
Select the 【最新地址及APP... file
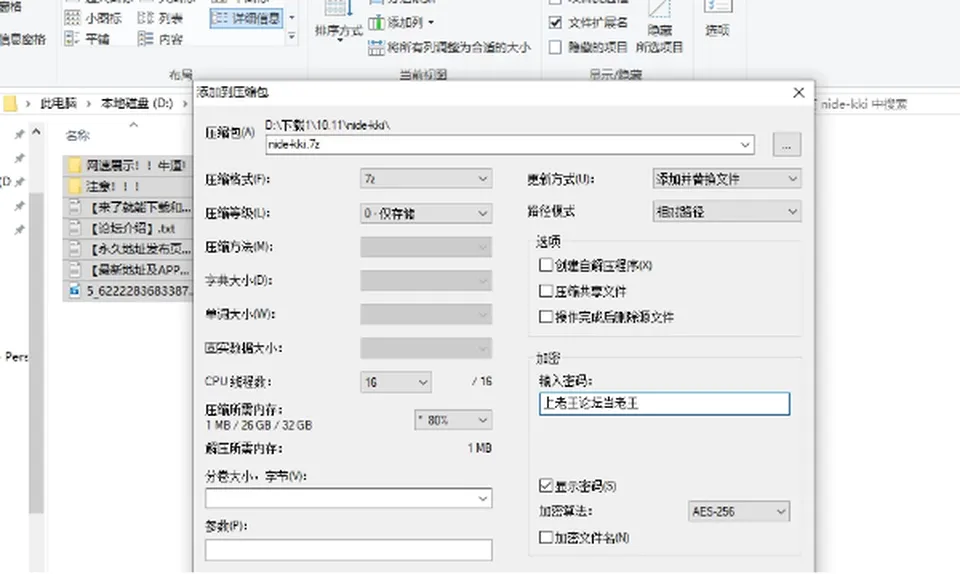point(128,270)
